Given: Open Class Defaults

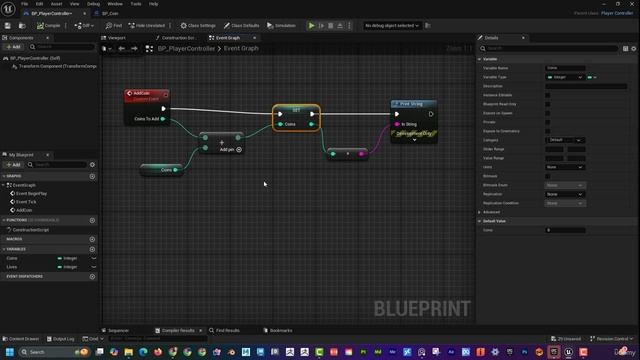Looking at the screenshot, I should [x=241, y=26].
